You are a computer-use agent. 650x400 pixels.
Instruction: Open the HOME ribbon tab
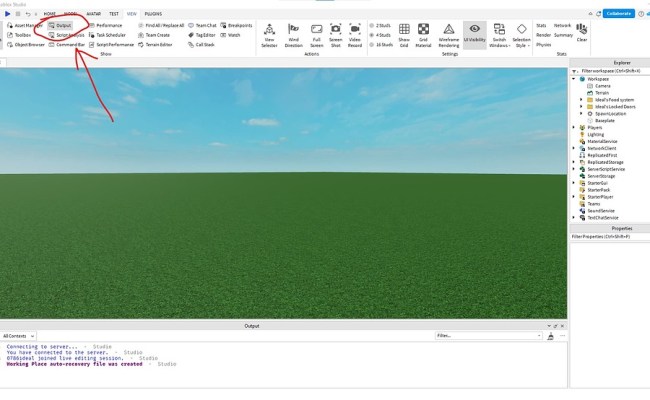[x=50, y=14]
